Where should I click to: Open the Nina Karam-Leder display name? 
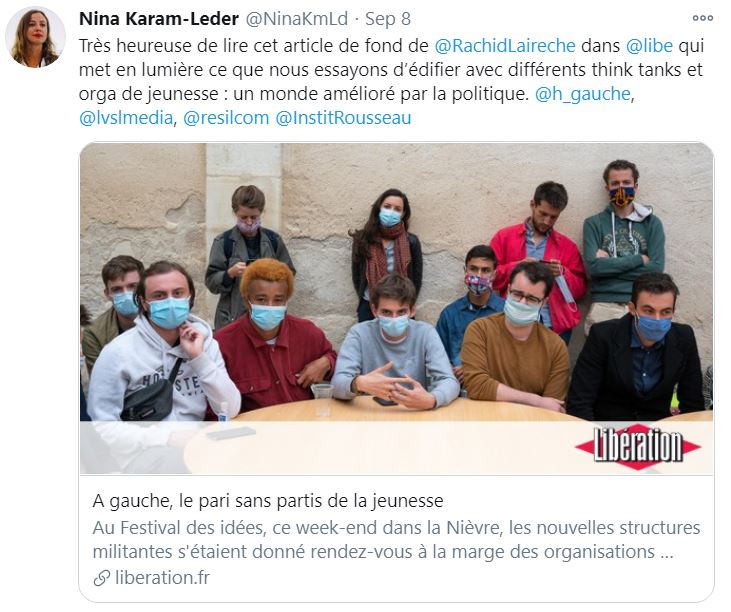pos(159,19)
